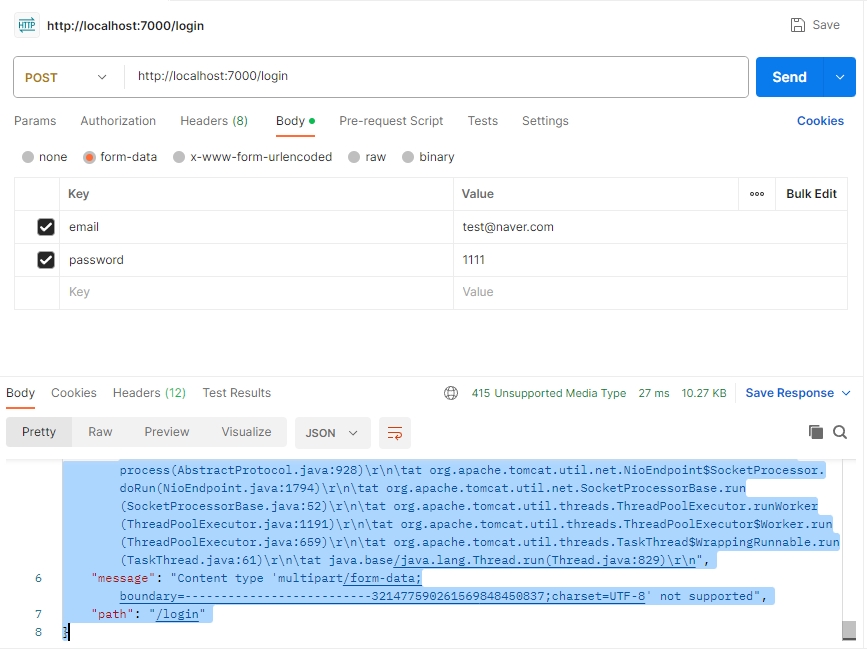
Task: Open the POST method dropdown
Action: 66,77
